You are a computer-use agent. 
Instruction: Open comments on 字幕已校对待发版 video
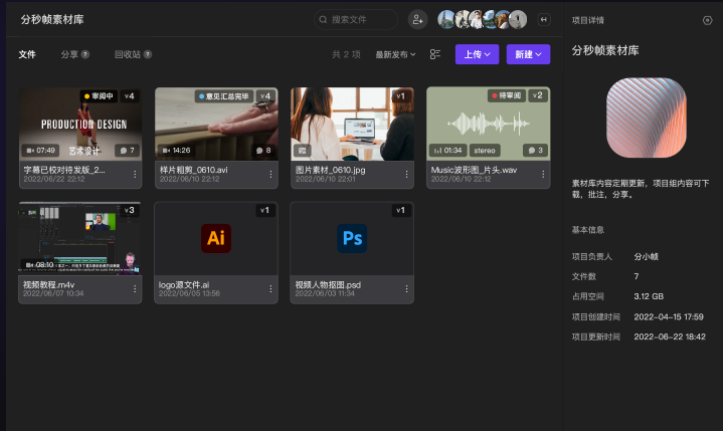tap(127, 151)
